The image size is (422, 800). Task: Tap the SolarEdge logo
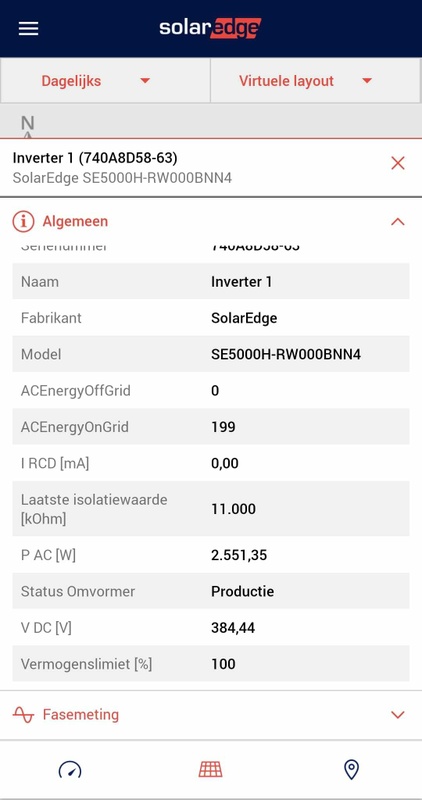click(210, 28)
